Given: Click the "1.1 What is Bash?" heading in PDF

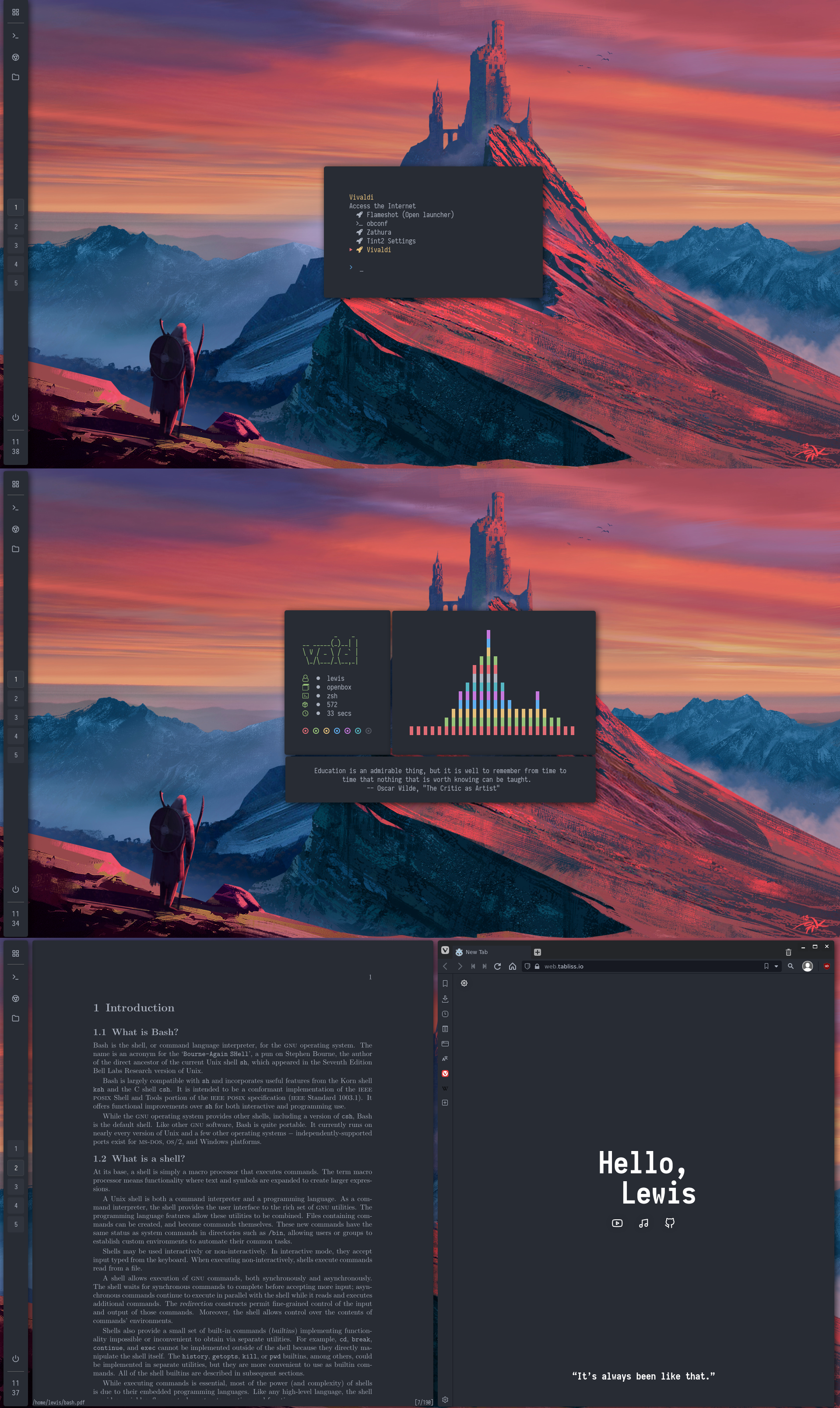Looking at the screenshot, I should tap(136, 1032).
